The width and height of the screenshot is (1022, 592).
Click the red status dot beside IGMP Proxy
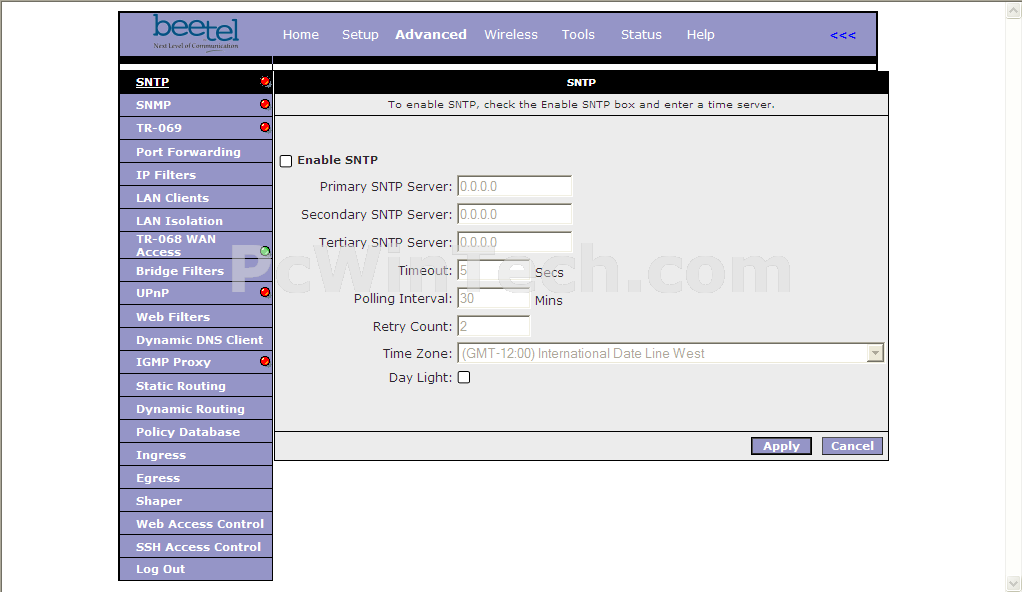click(265, 361)
